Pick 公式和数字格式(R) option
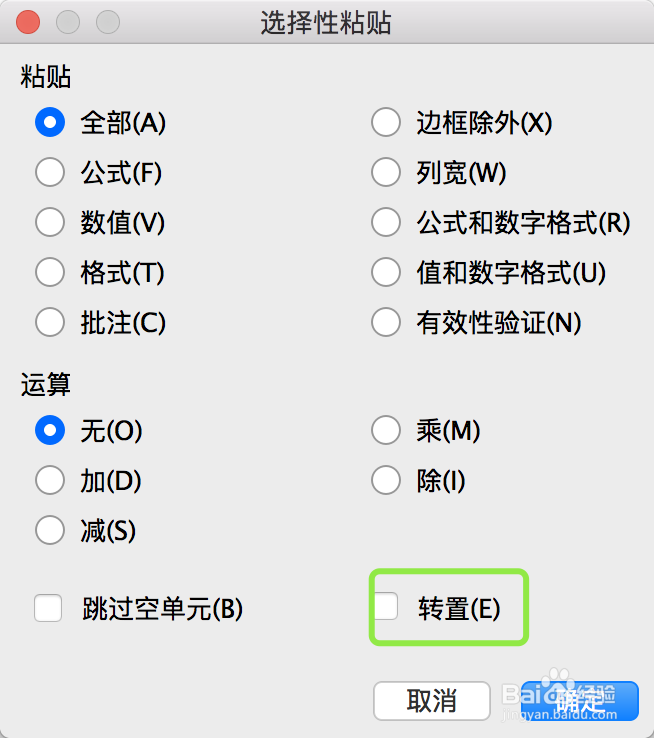 point(386,223)
